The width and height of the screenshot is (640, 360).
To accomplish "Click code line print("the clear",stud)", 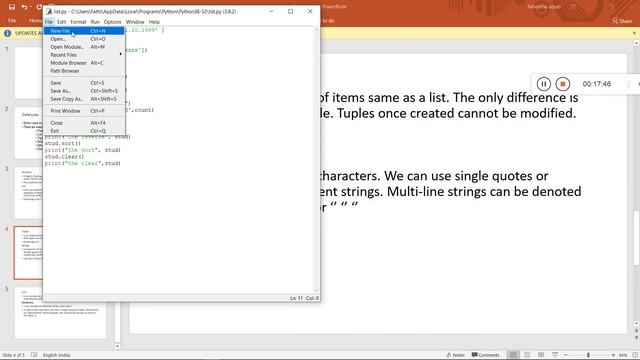I will (82, 163).
